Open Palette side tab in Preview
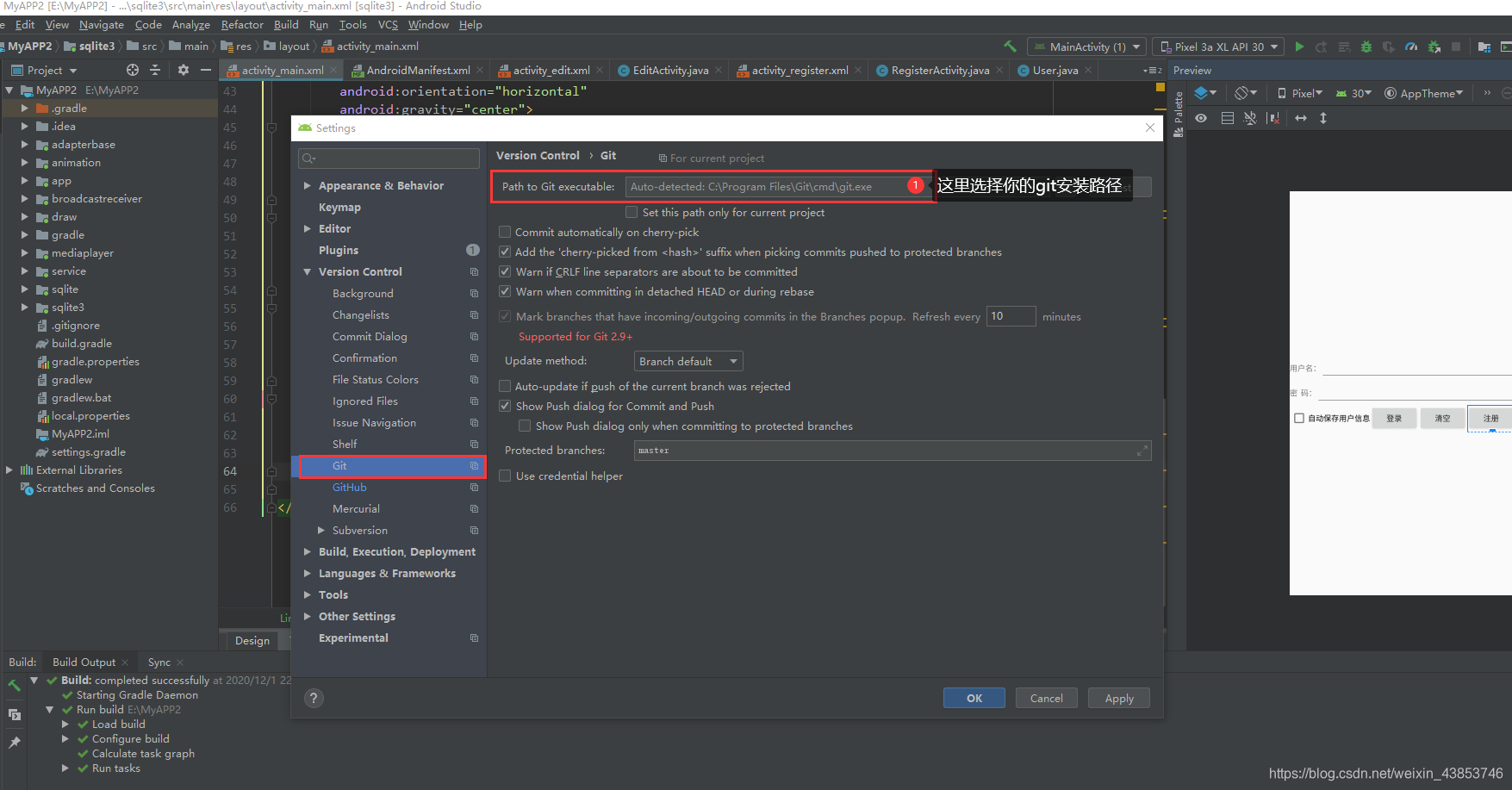The width and height of the screenshot is (1512, 790). coord(1179,115)
